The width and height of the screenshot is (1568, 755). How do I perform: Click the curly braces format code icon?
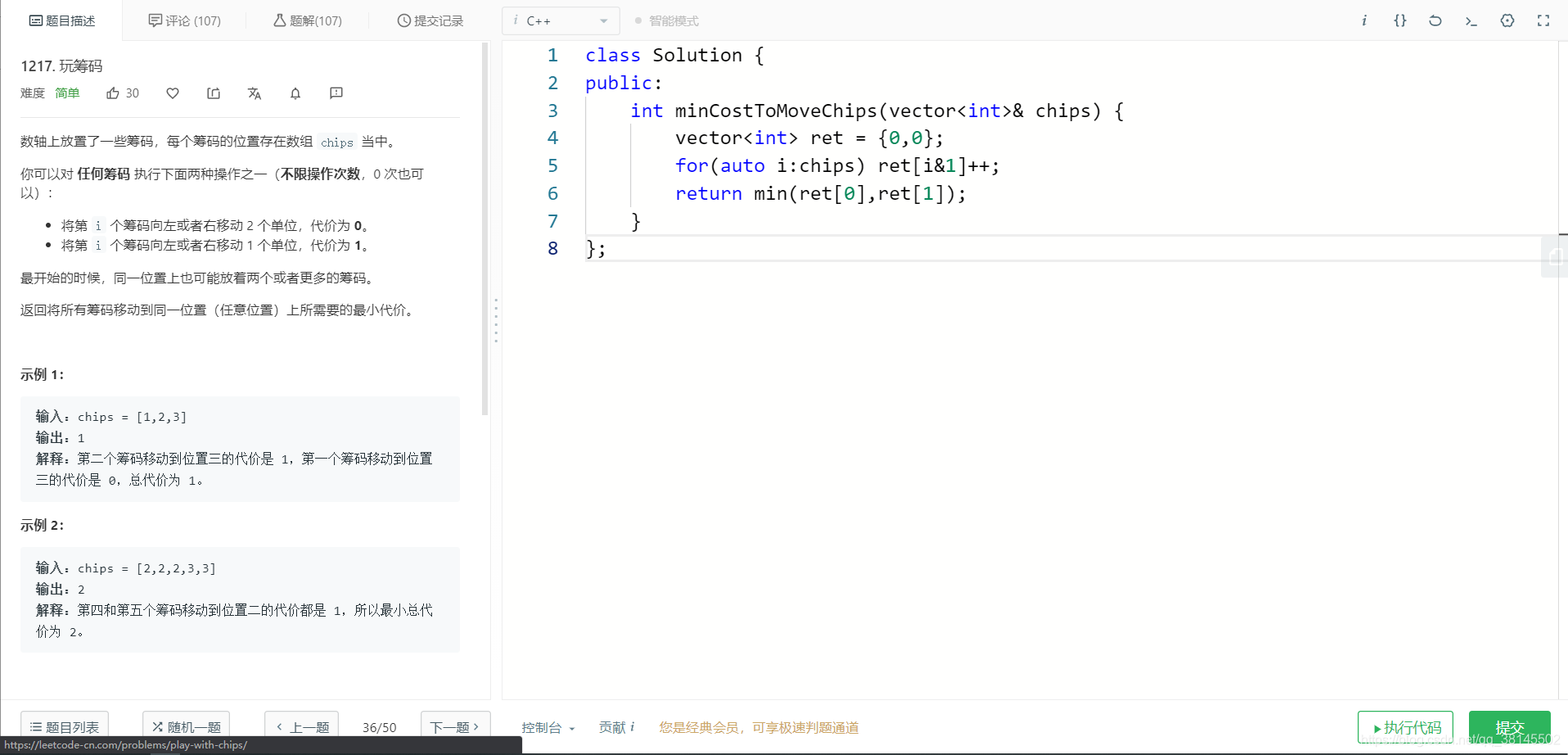(1400, 20)
